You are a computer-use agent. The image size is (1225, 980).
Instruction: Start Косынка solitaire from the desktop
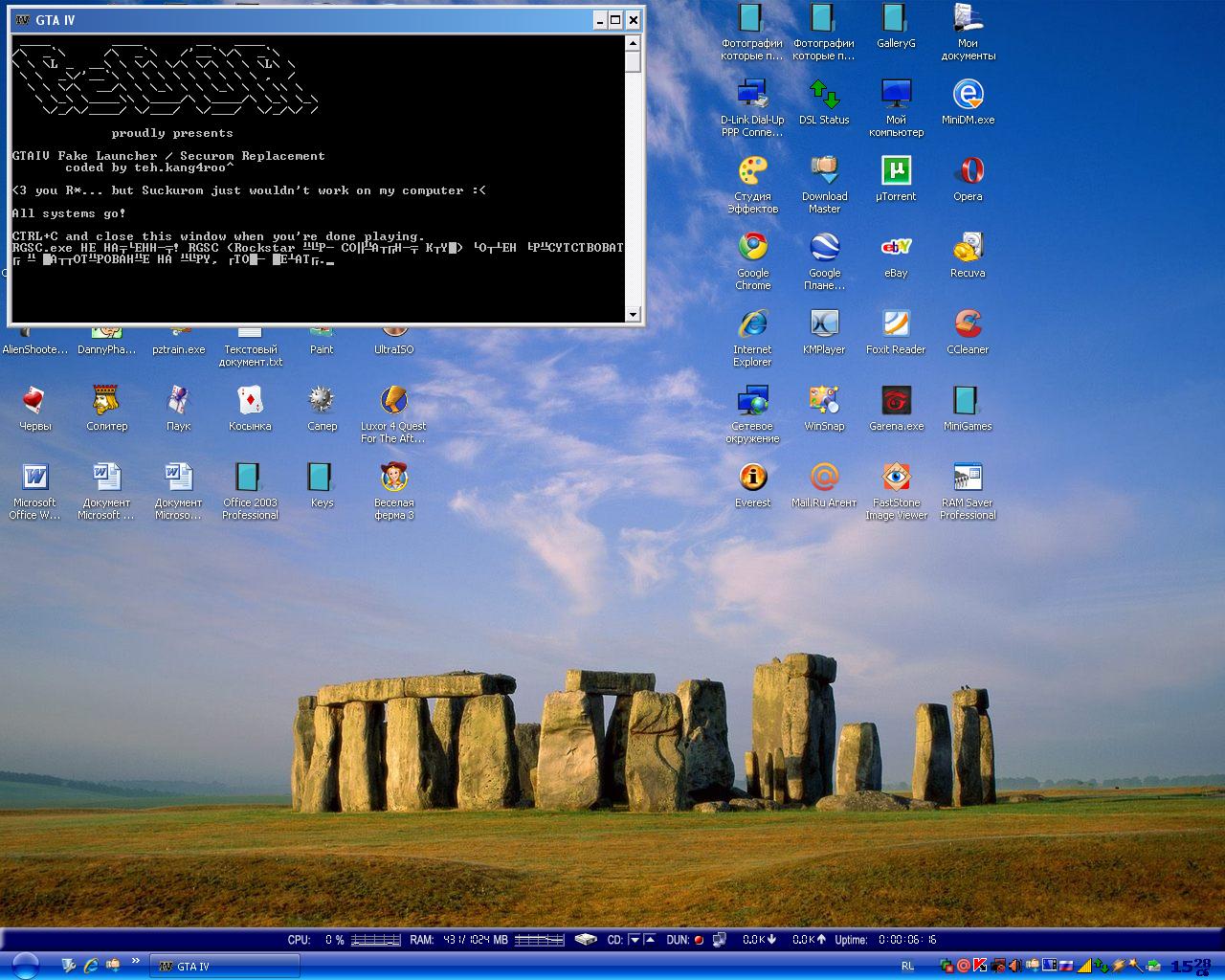(250, 409)
